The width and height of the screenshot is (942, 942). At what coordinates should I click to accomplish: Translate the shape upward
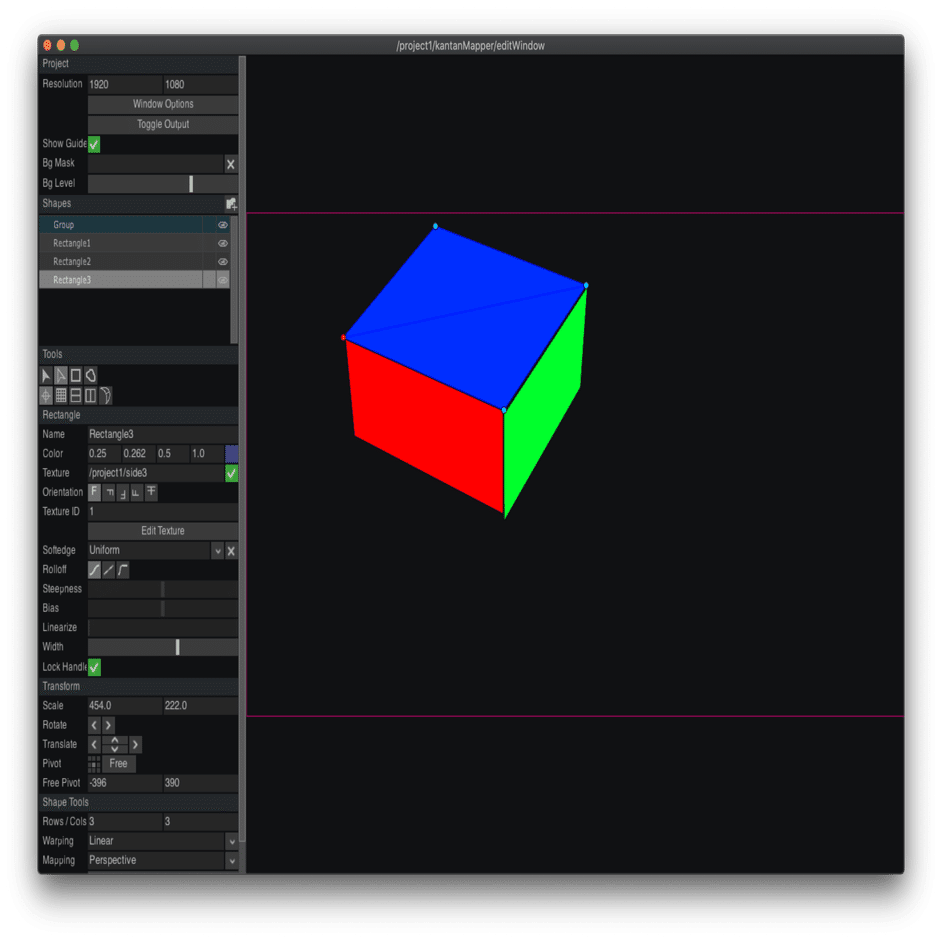coord(115,741)
